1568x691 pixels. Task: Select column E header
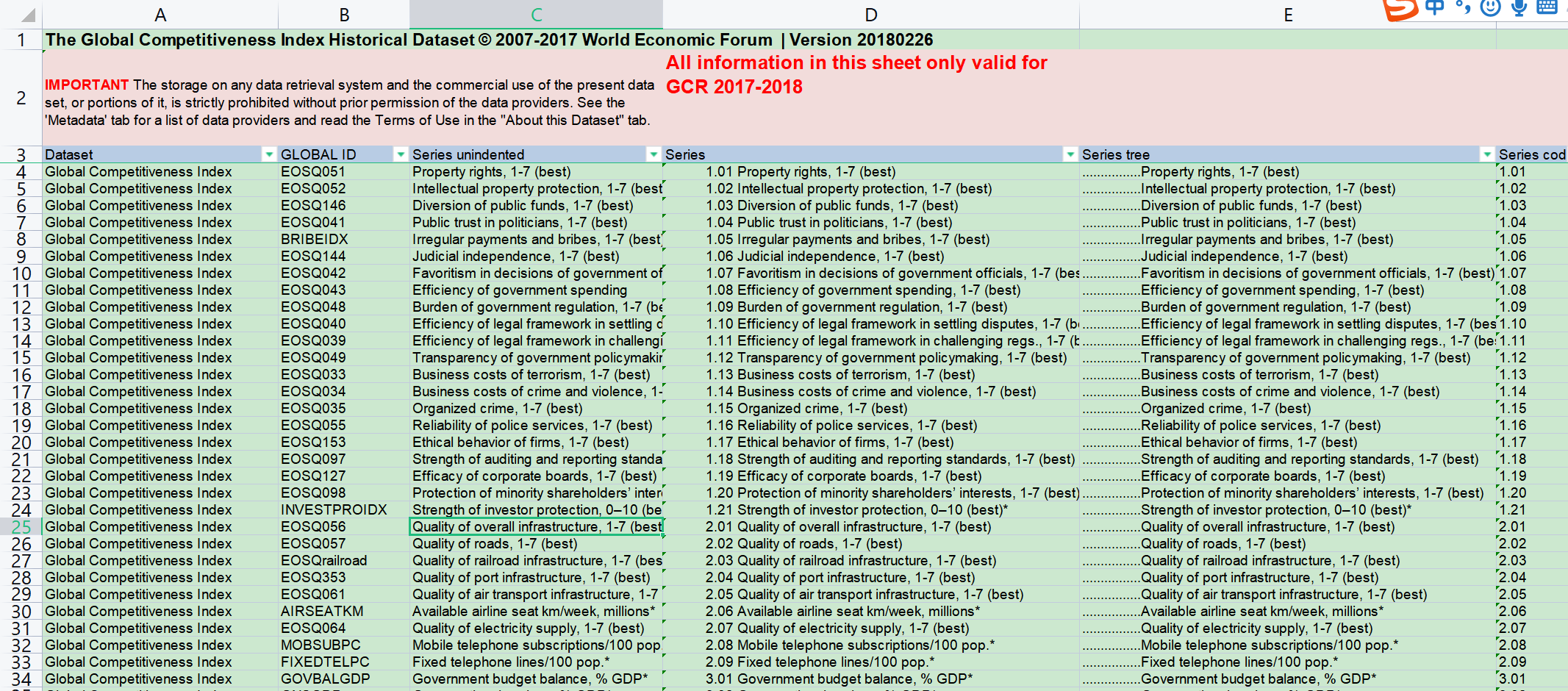point(1288,15)
